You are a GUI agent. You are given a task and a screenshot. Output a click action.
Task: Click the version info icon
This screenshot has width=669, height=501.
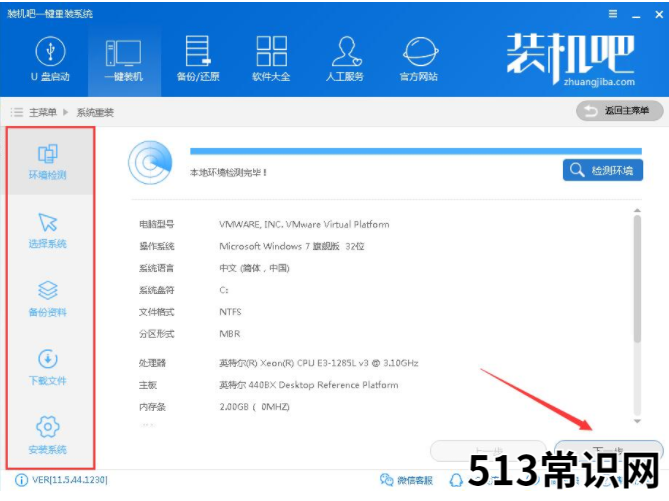[x=21, y=480]
